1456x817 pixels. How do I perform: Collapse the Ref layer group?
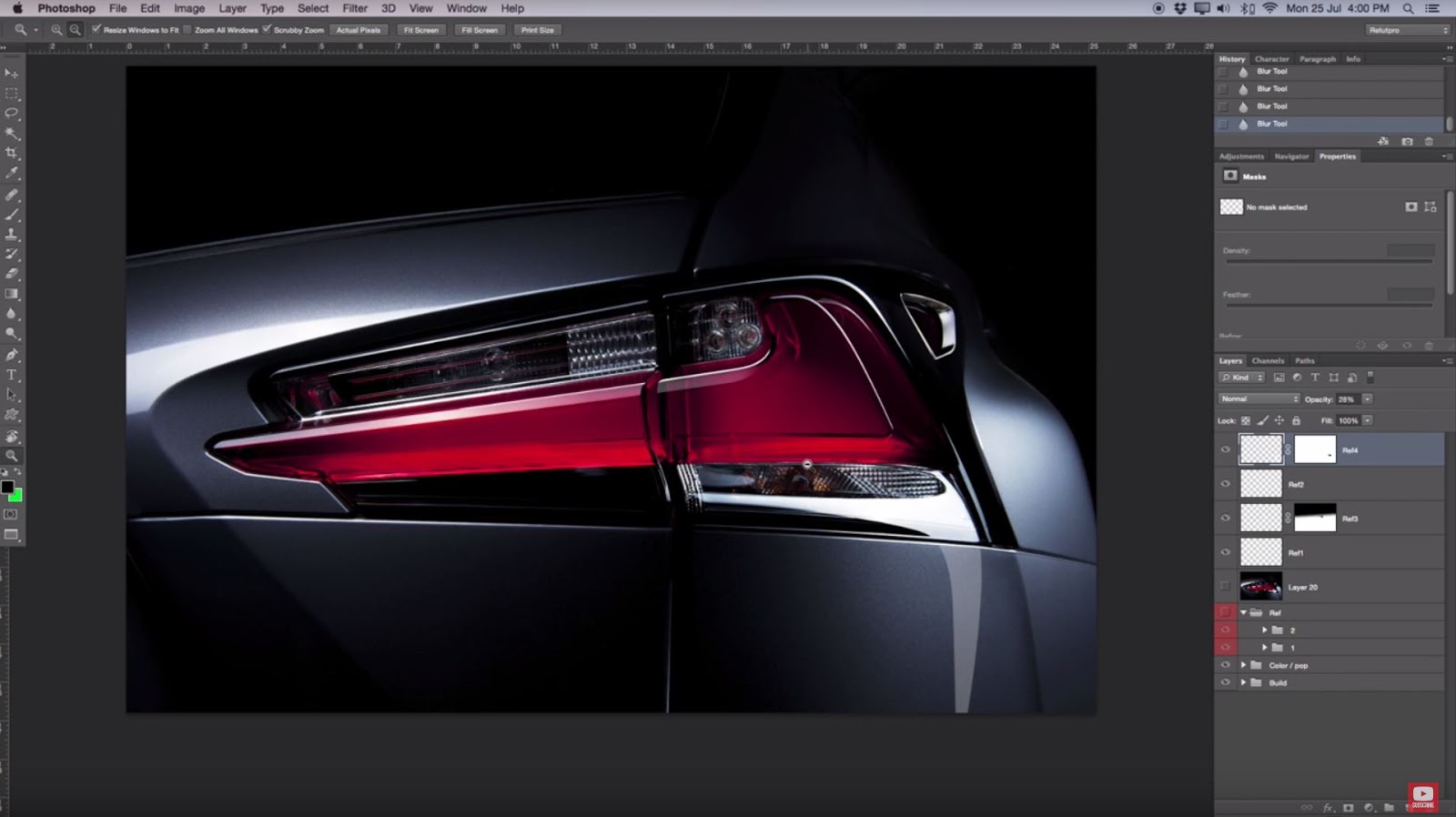tap(1243, 612)
